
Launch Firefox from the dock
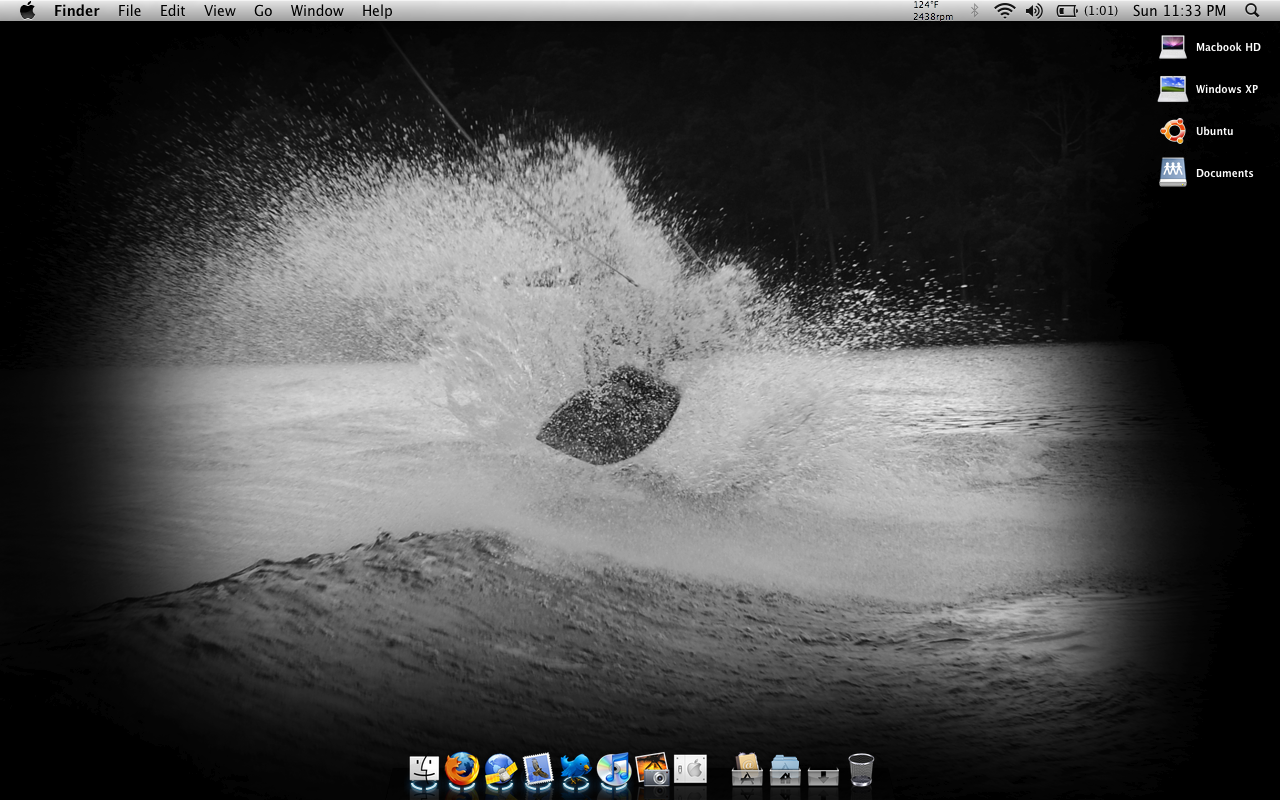point(462,770)
